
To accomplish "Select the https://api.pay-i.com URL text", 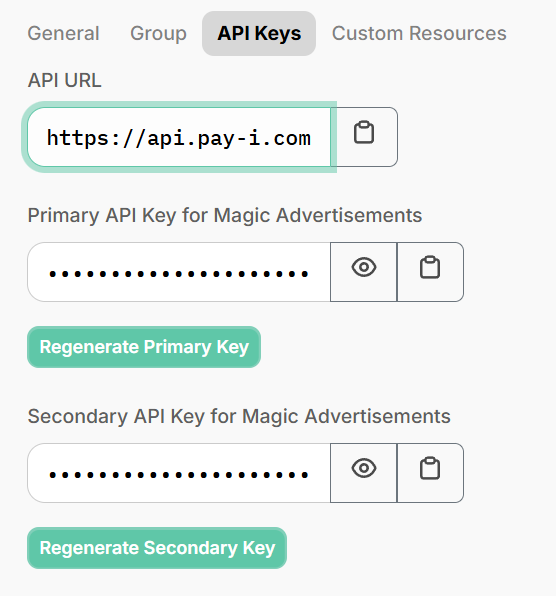I will (179, 138).
